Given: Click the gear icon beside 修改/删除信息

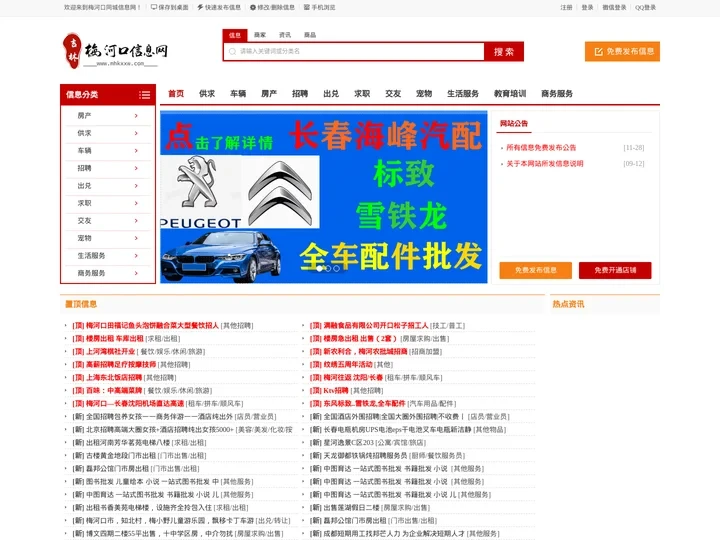Looking at the screenshot, I should pos(253,7).
